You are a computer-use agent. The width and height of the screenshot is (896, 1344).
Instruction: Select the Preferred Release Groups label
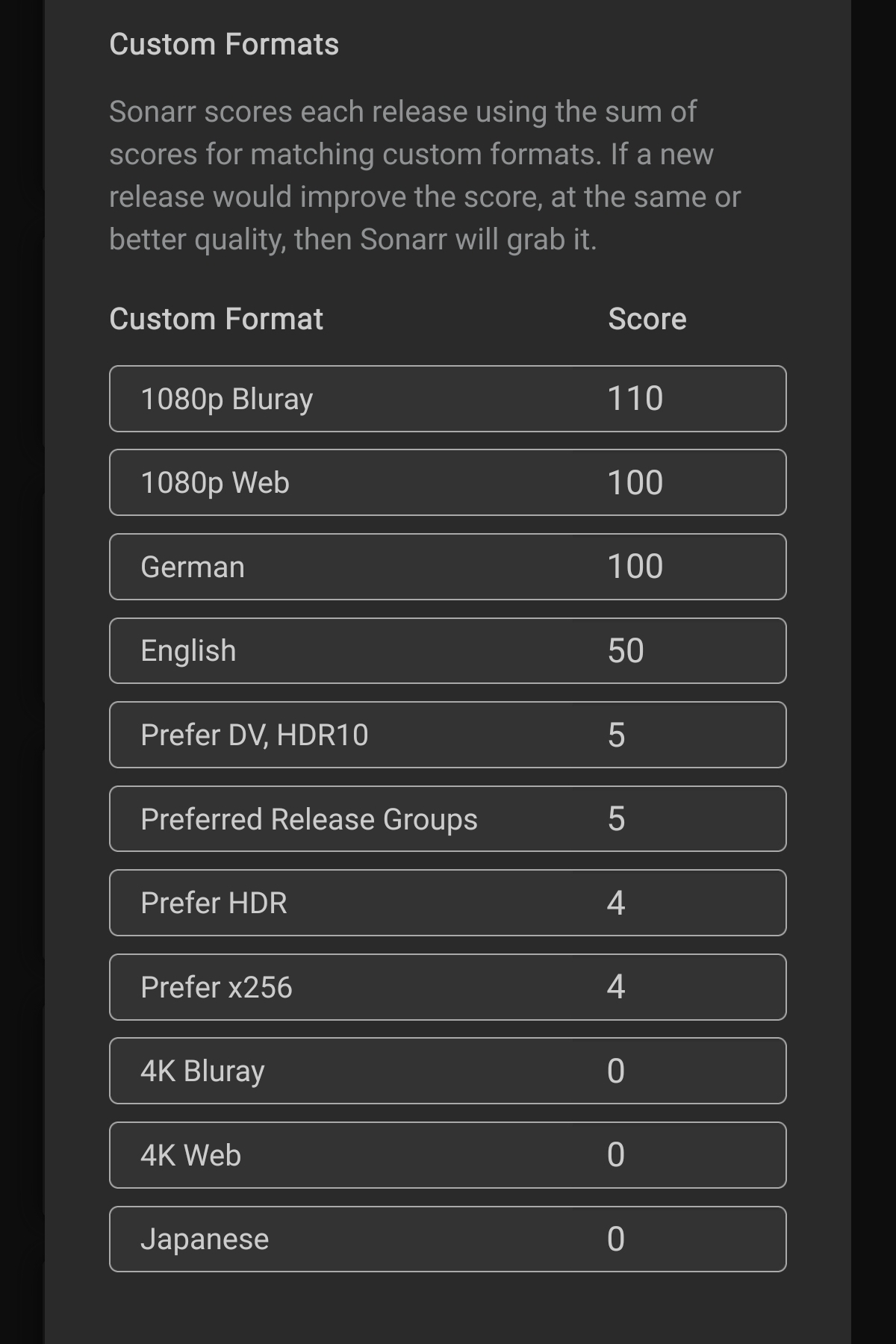[308, 819]
